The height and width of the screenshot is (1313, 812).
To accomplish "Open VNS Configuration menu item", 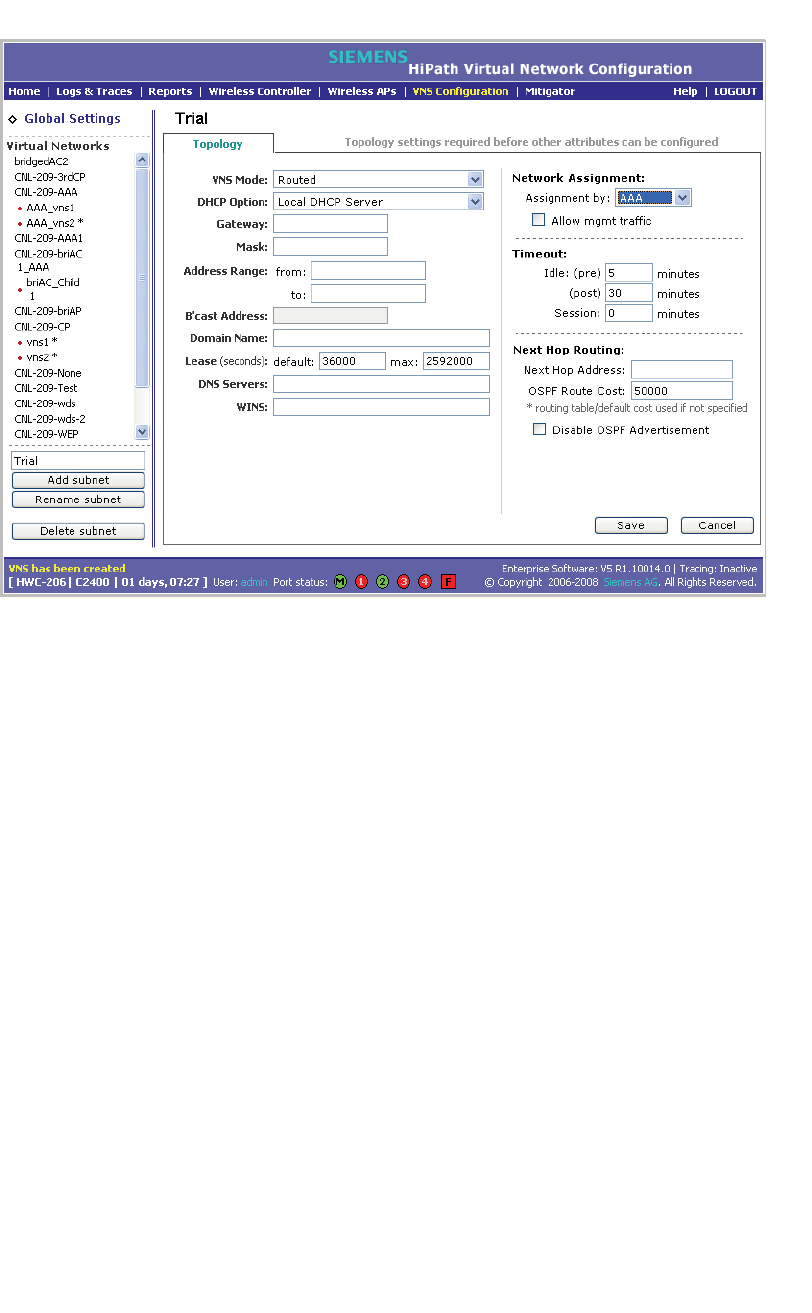I will (460, 91).
